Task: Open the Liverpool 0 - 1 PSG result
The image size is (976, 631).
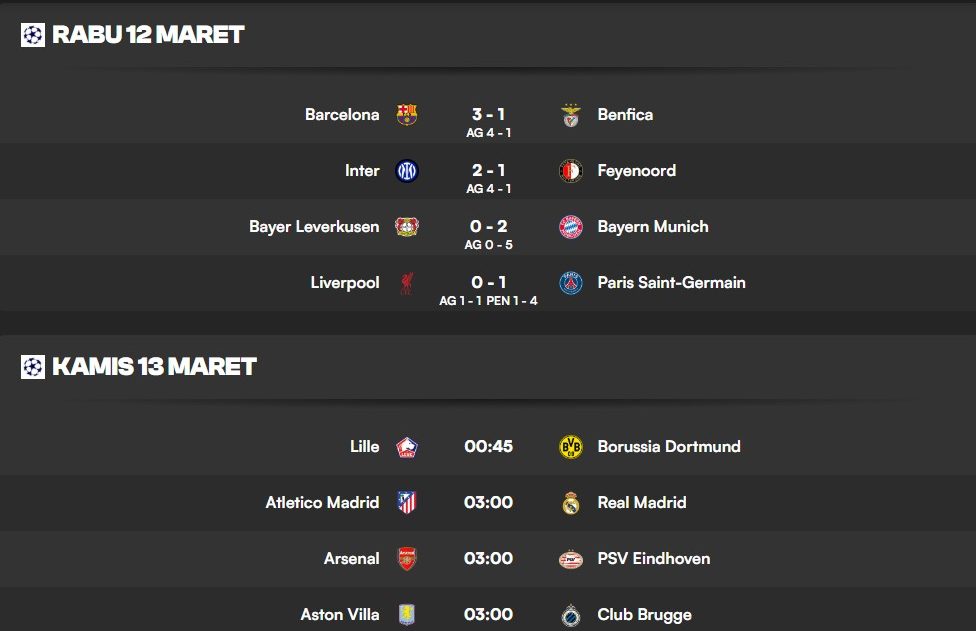Action: point(489,283)
